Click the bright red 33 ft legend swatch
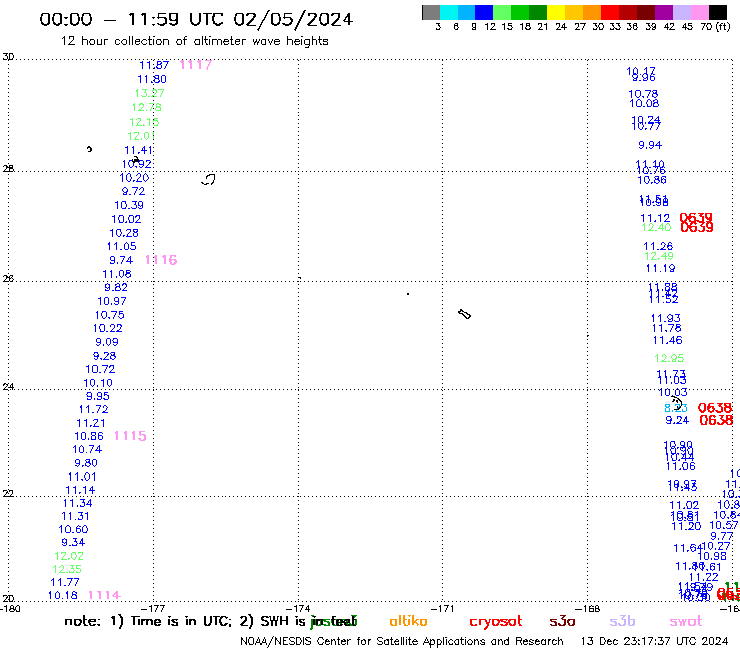The image size is (740, 650). (609, 12)
